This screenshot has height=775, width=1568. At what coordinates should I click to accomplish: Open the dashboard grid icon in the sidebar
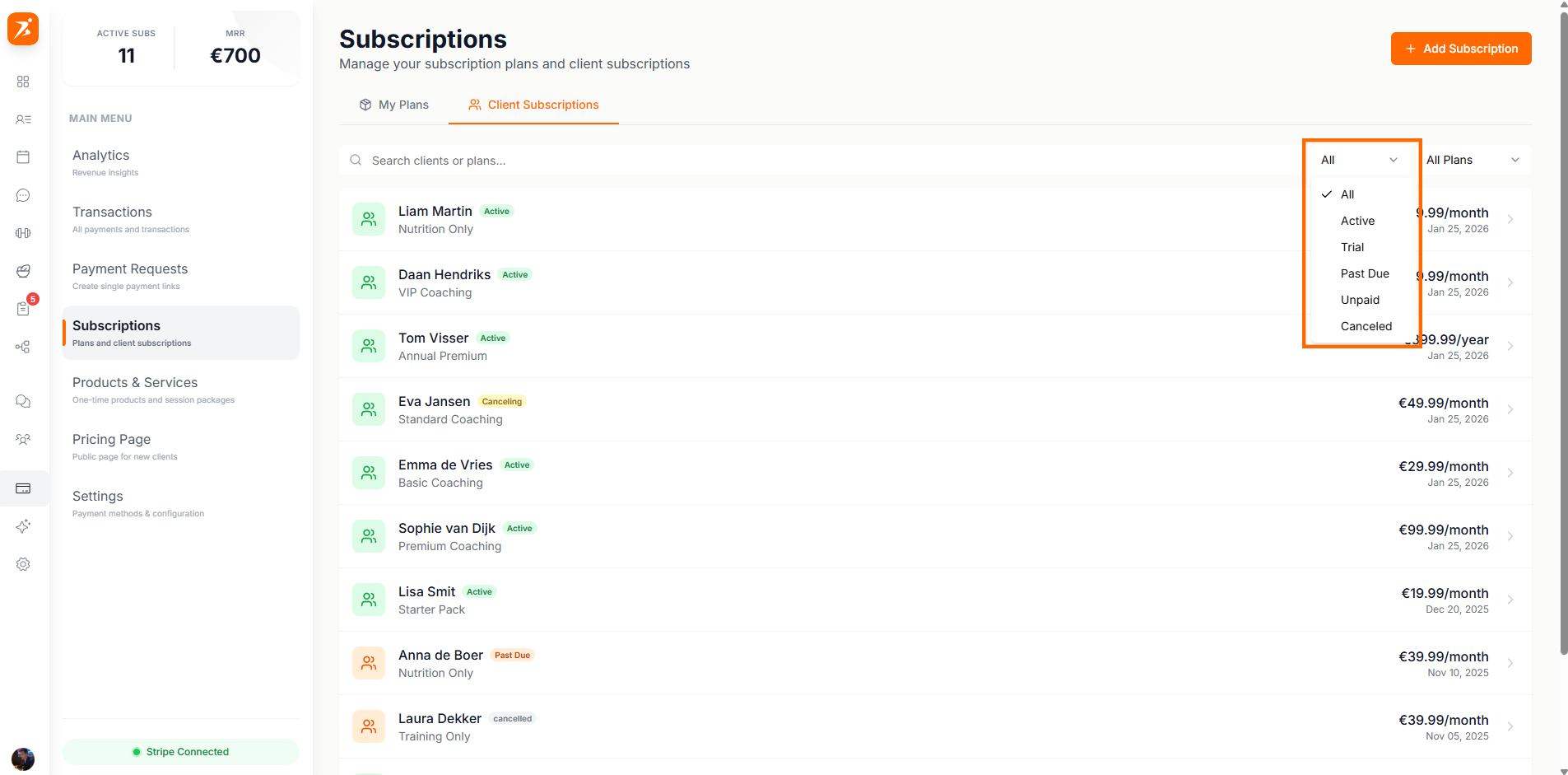point(23,82)
